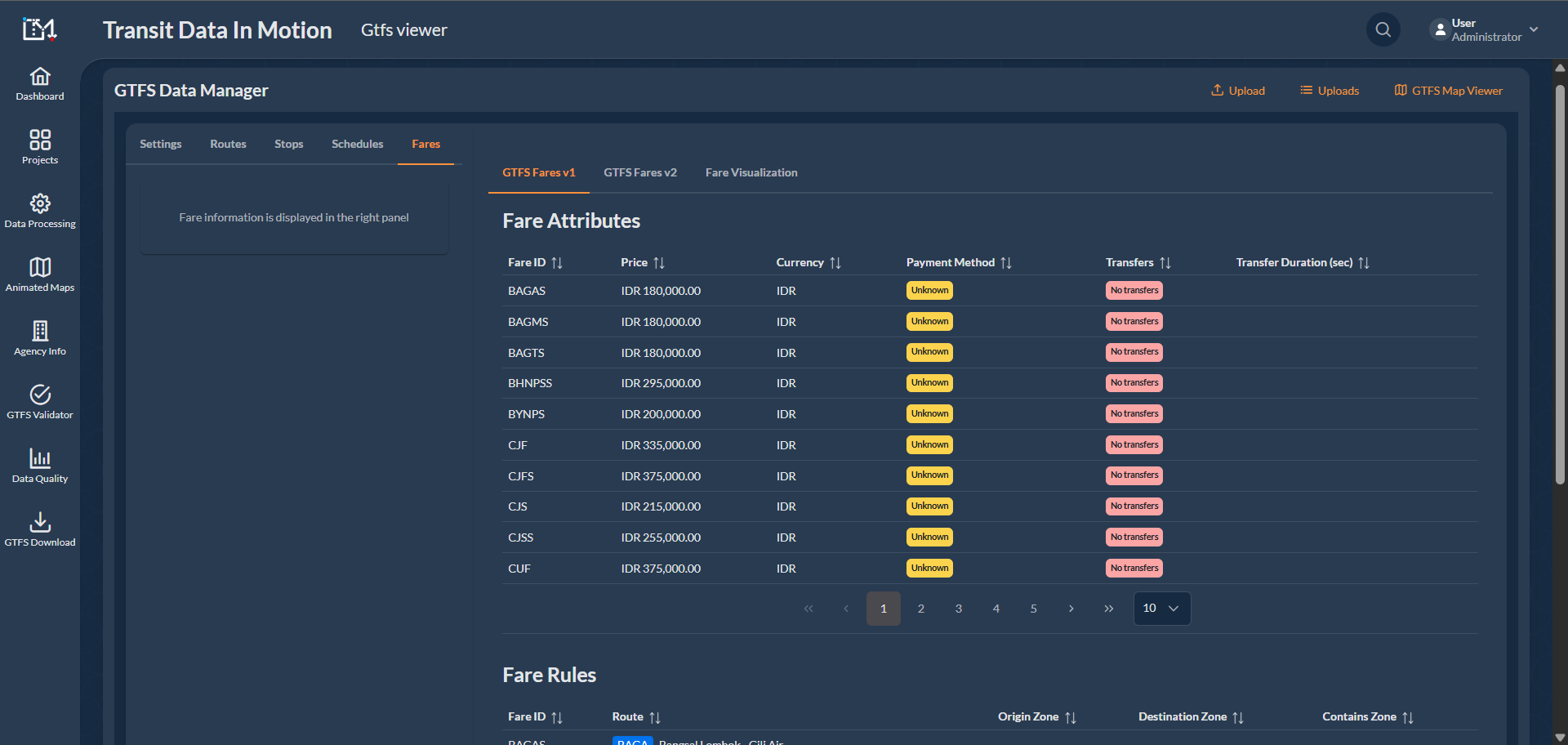The width and height of the screenshot is (1568, 745).
Task: Open the GTFS Validator tool
Action: click(x=39, y=401)
